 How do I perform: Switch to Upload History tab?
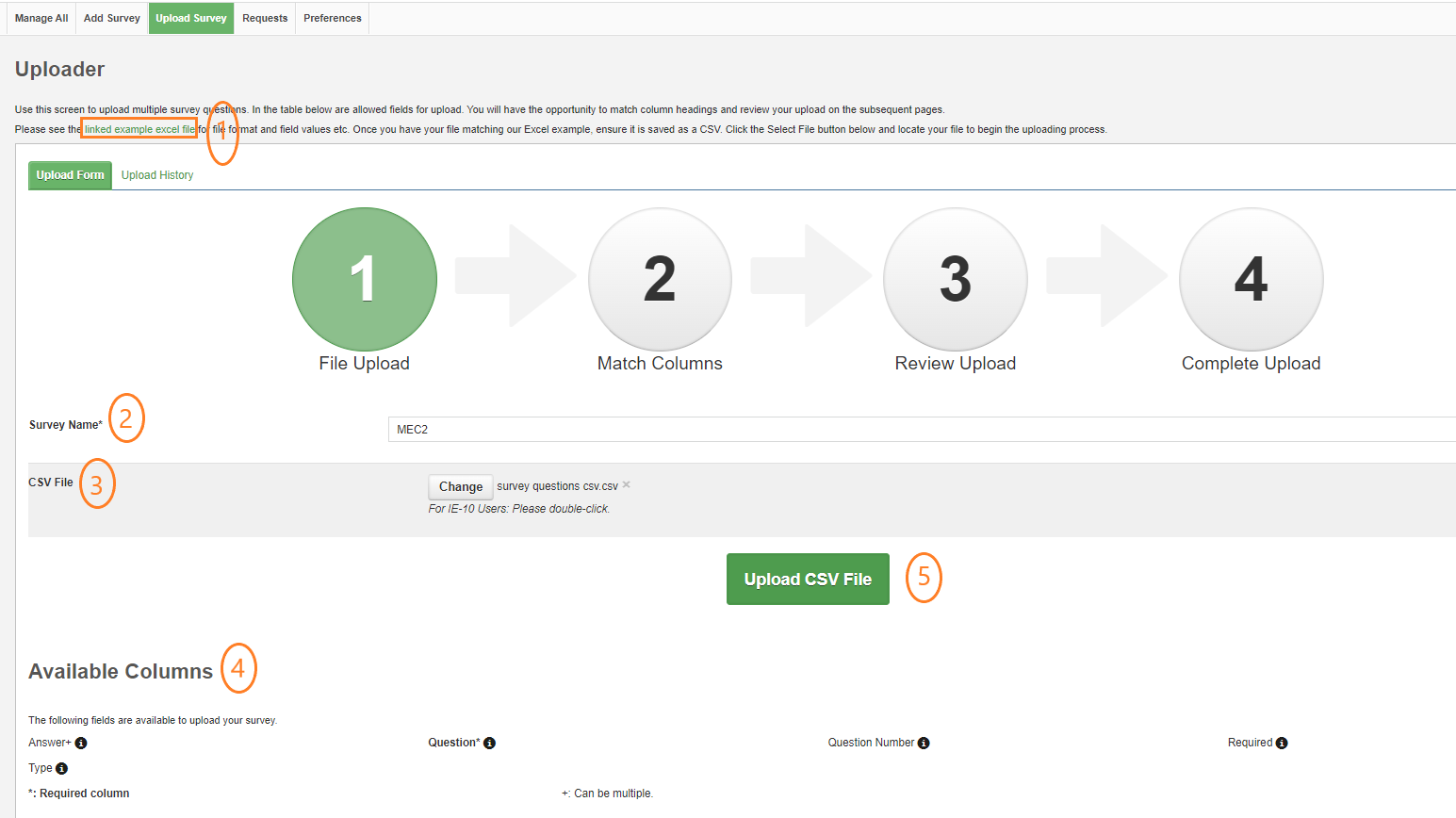[157, 175]
